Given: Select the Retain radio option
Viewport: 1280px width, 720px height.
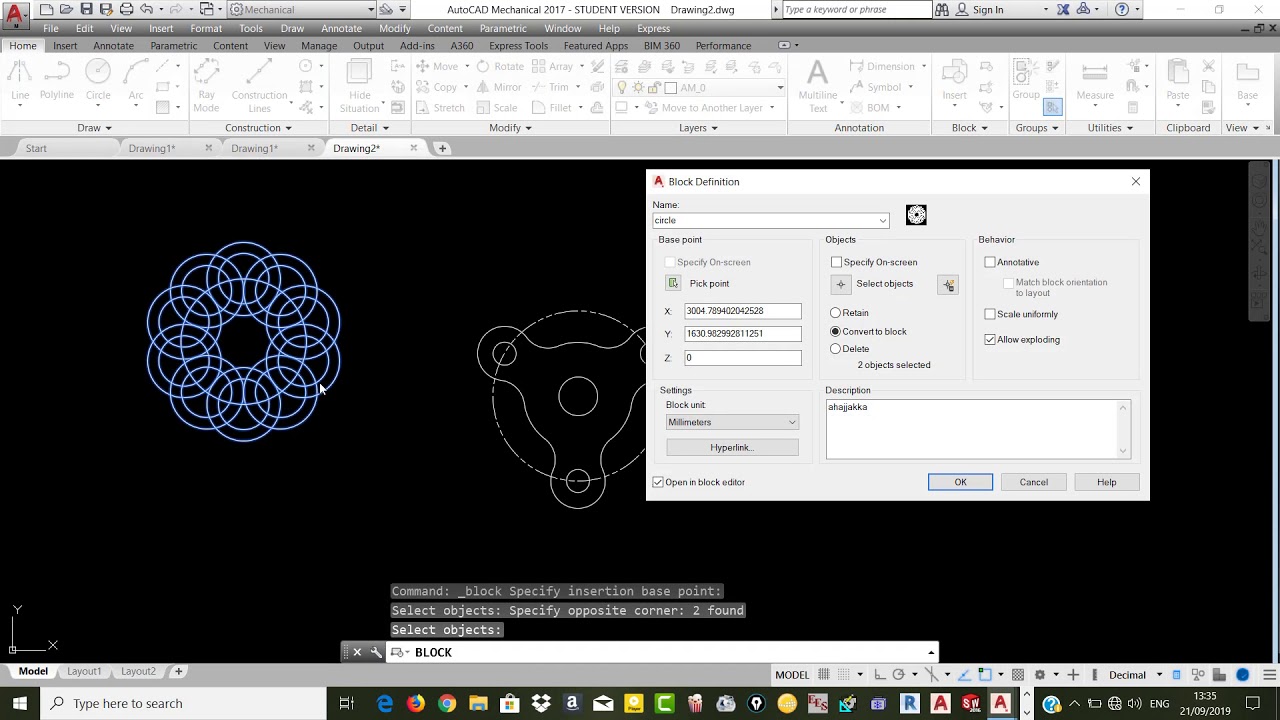Looking at the screenshot, I should point(836,313).
